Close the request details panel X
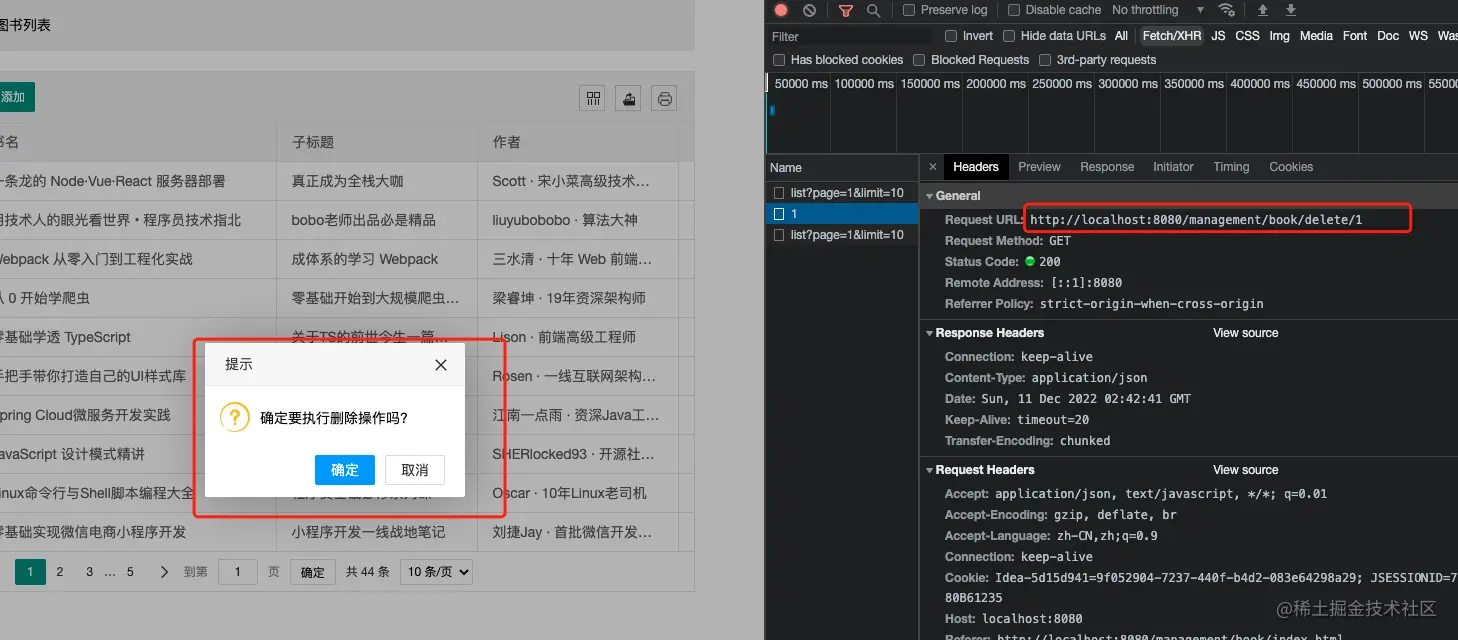1458x640 pixels. click(933, 167)
